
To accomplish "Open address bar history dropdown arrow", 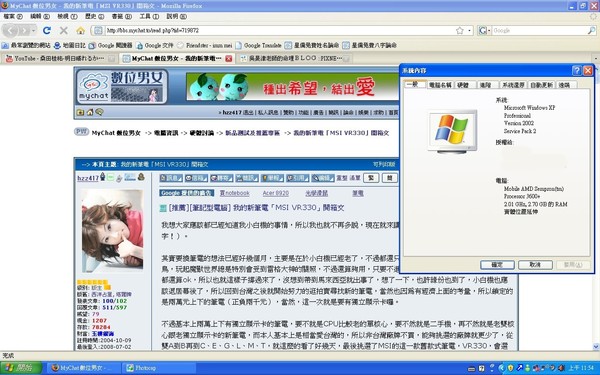I will pos(470,30).
